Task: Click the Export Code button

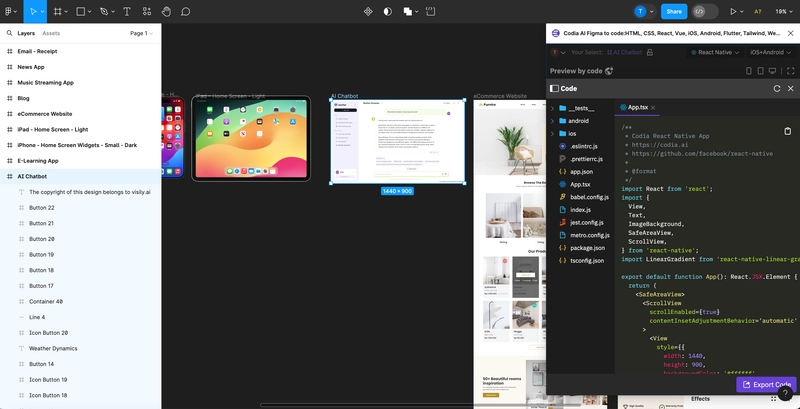Action: pos(766,384)
